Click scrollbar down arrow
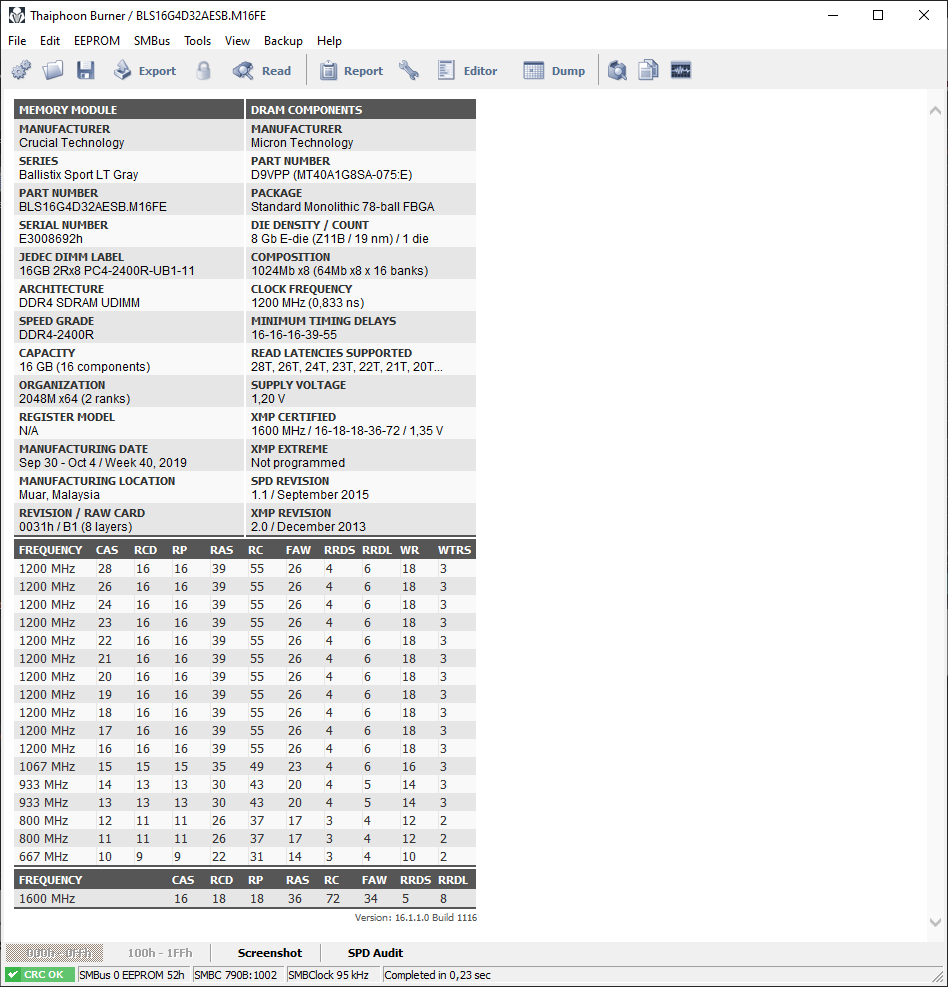948x987 pixels. tap(935, 922)
